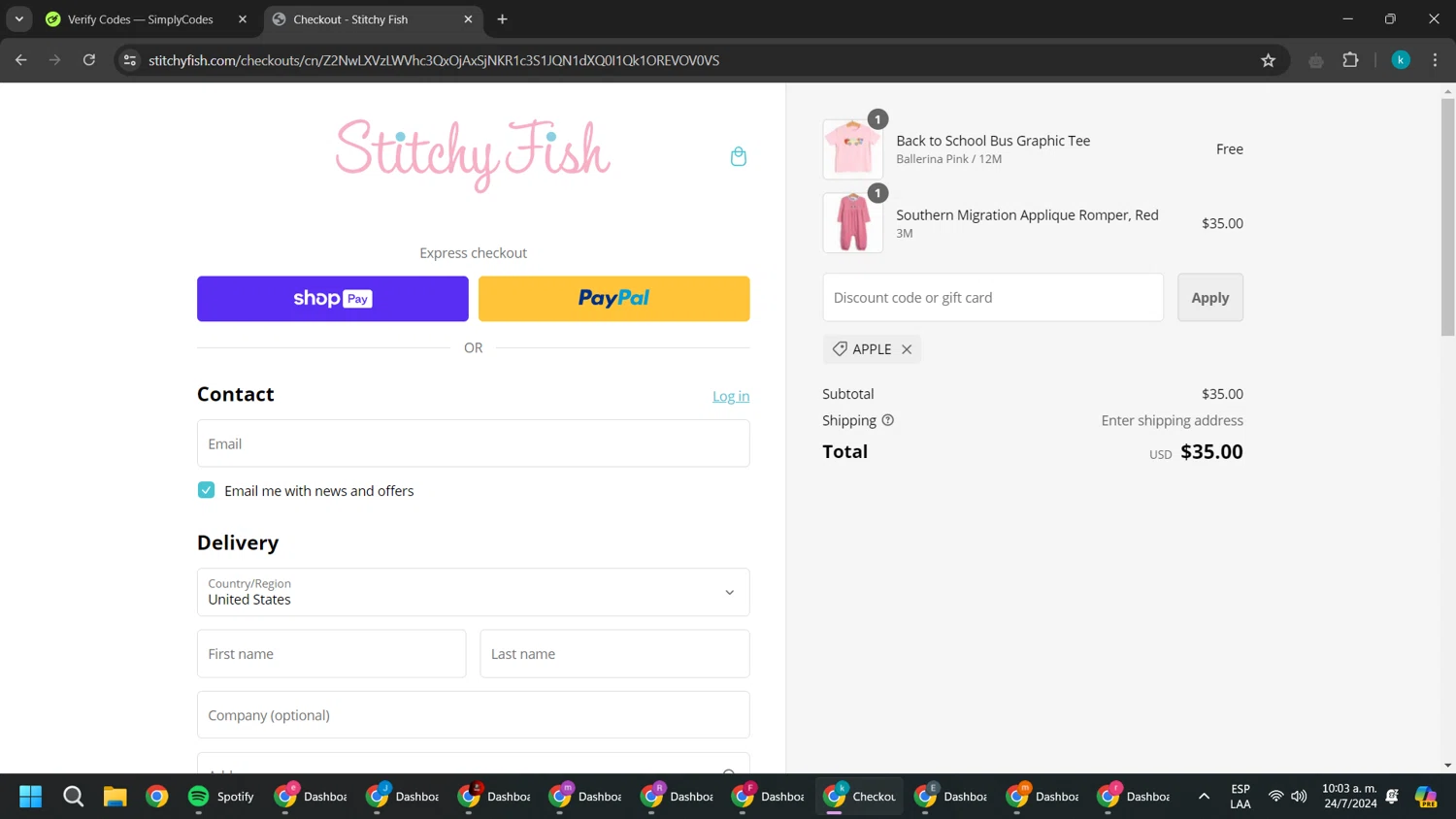Toggle Email me with news and offers
The height and width of the screenshot is (819, 1456).
click(x=206, y=490)
